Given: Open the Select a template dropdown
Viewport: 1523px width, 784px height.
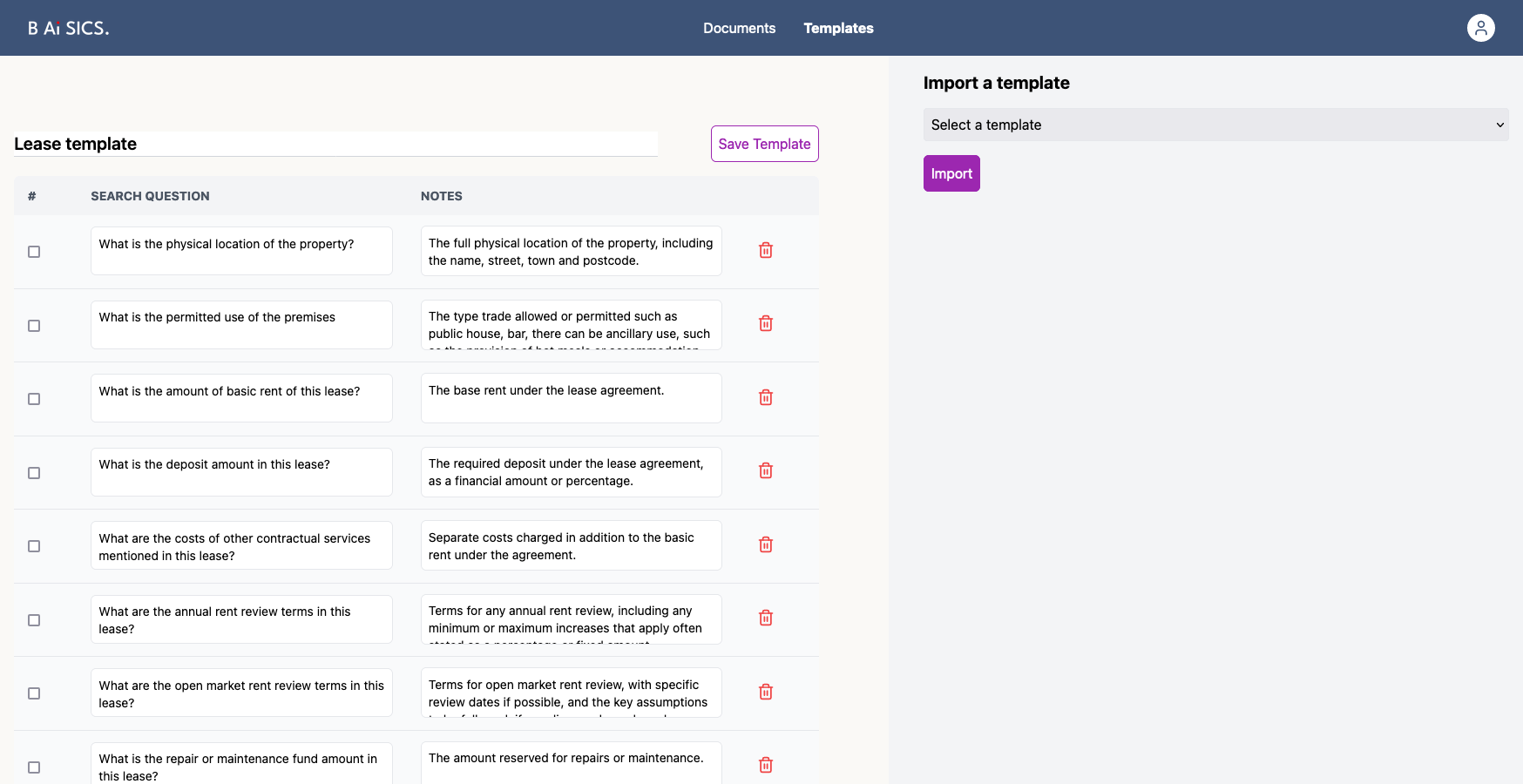Looking at the screenshot, I should tap(1215, 125).
